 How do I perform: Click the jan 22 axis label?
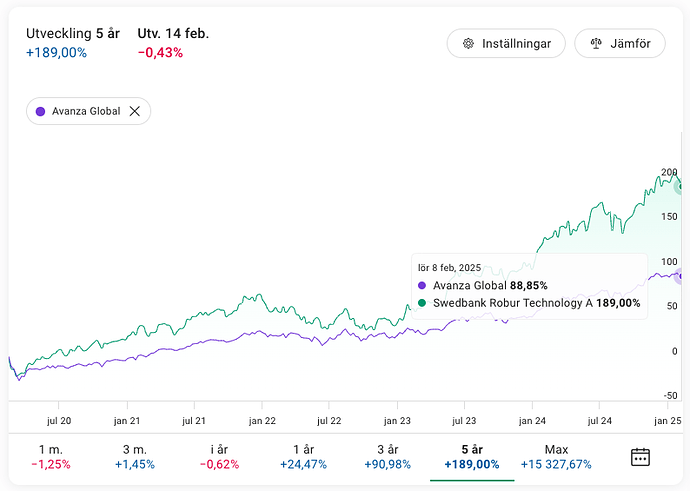pyautogui.click(x=262, y=421)
